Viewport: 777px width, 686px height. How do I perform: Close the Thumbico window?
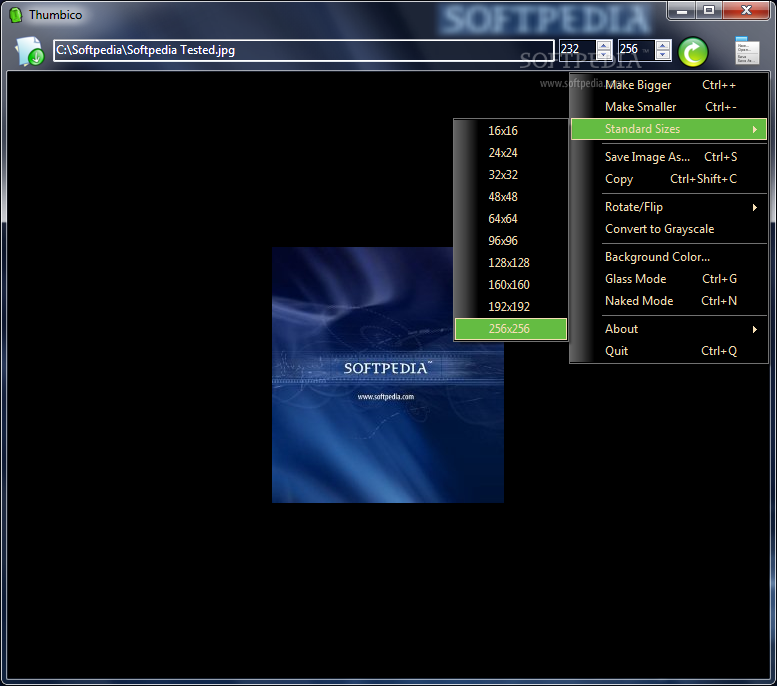pos(746,10)
